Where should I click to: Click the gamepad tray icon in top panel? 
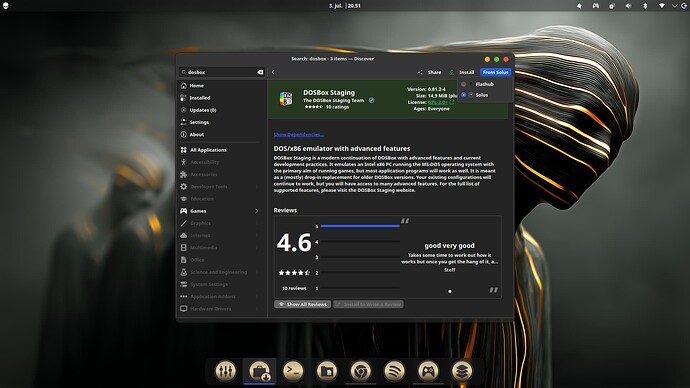coord(595,6)
